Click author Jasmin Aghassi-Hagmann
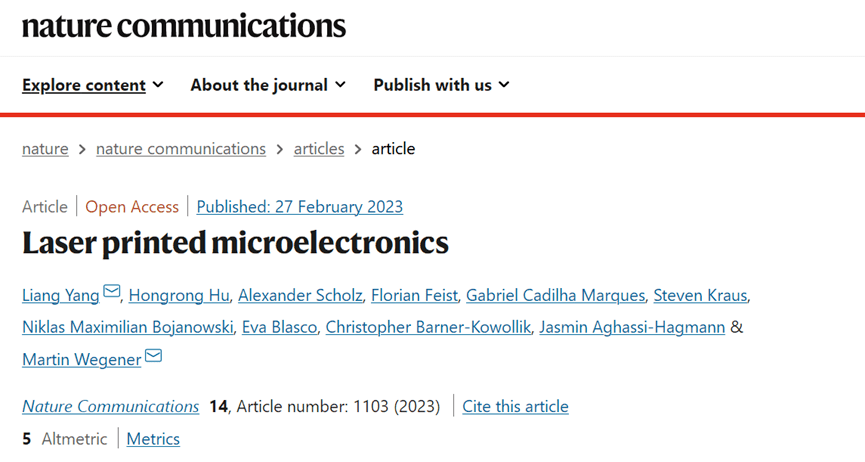 tap(632, 327)
